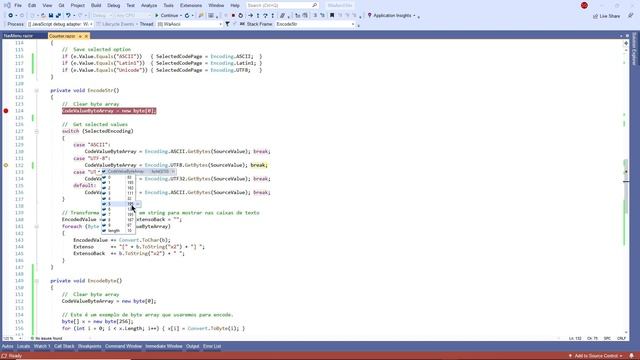This screenshot has height=360, width=640.
Task: Click the Restart debugging circular icon
Action: 240,16
